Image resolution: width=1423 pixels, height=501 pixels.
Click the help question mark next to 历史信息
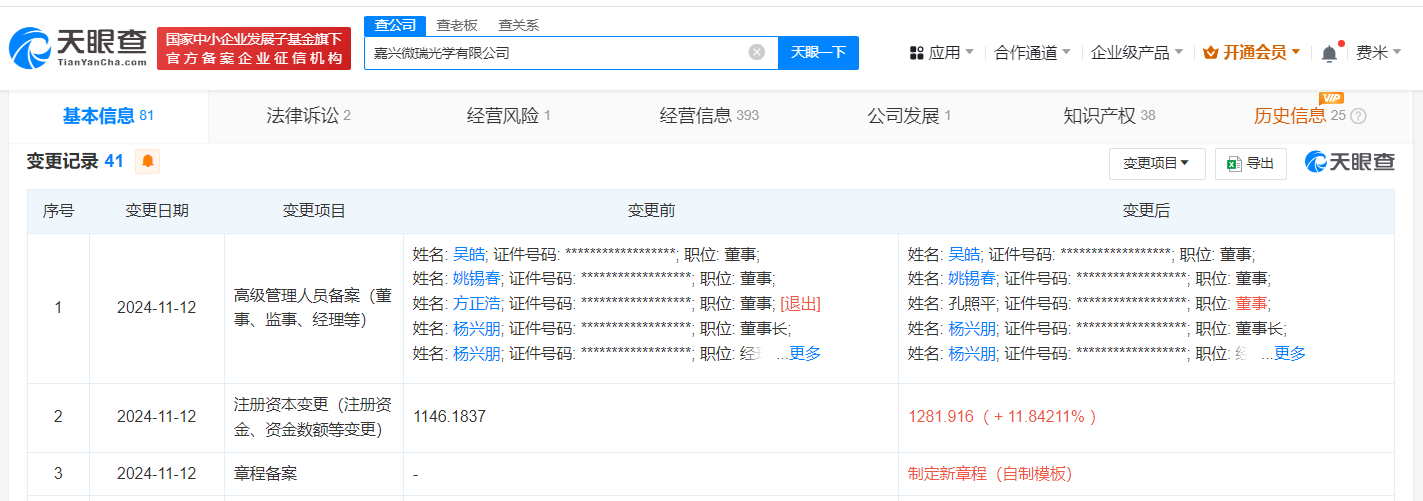(x=1358, y=116)
